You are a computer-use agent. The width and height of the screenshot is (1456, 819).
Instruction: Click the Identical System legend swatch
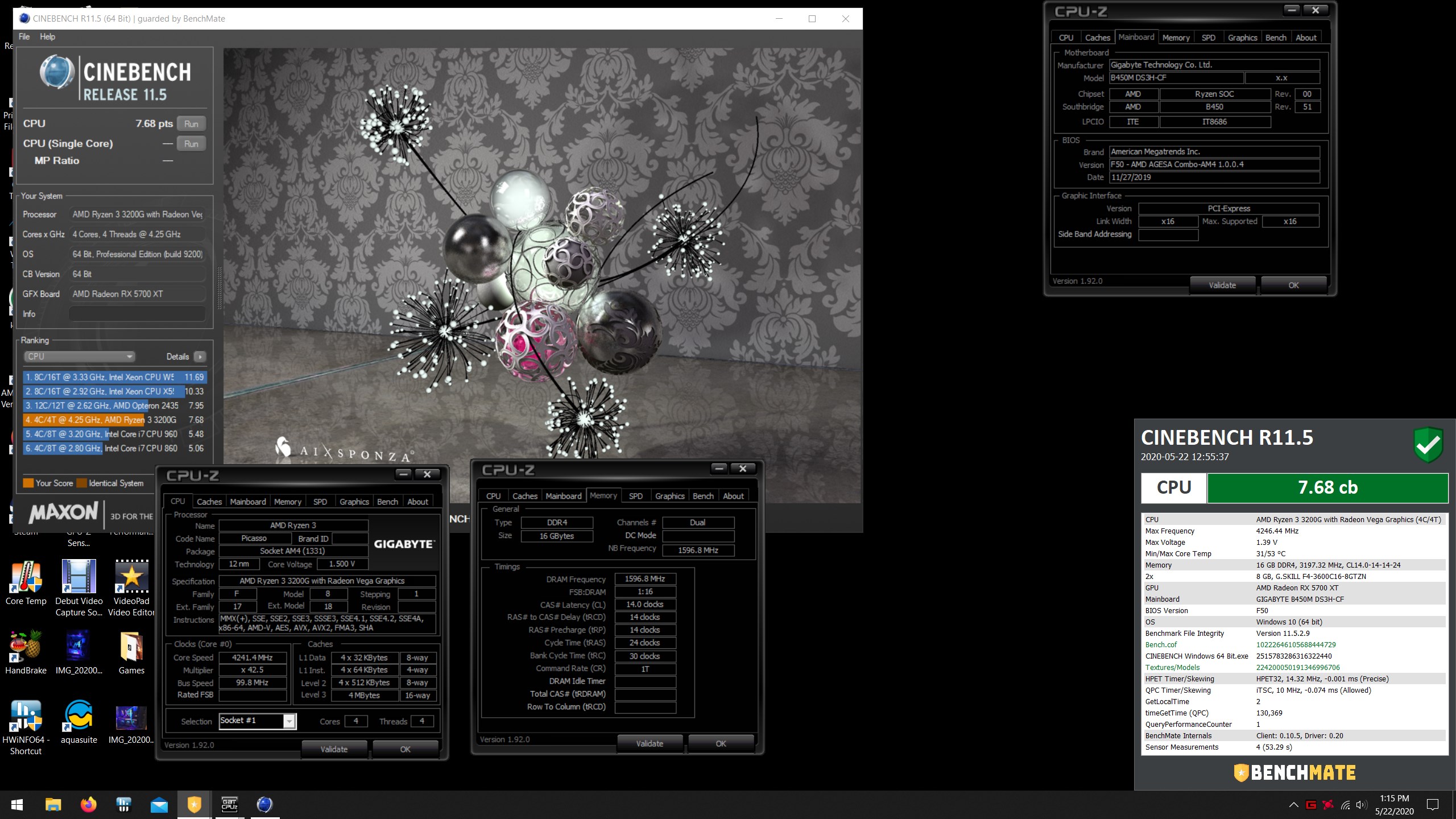(81, 483)
